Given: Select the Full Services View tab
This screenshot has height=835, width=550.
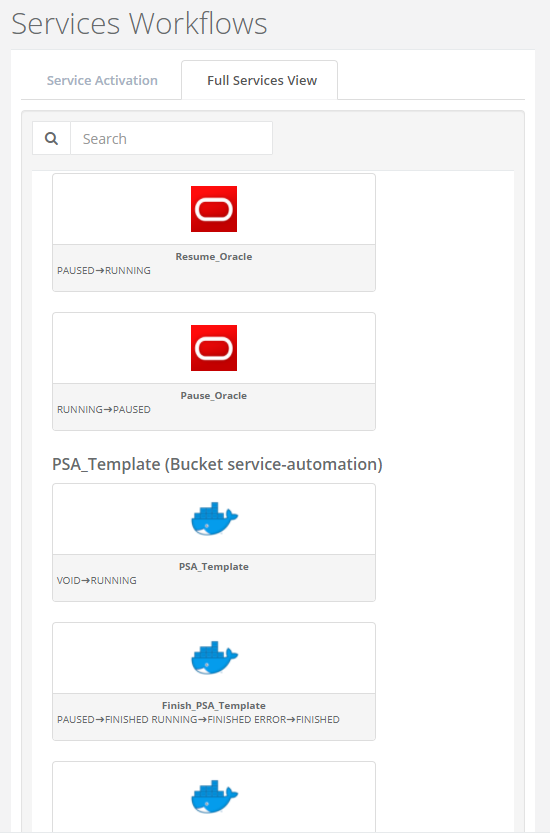Looking at the screenshot, I should coord(261,80).
